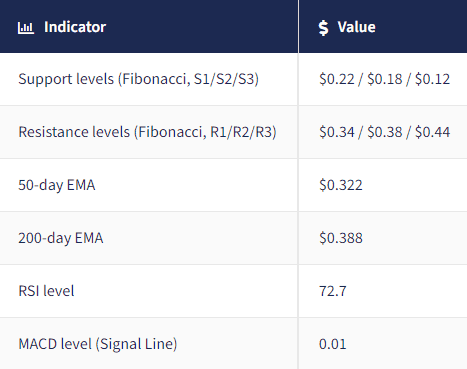Select the RSI level row label
Viewport: 467px width, 369px height.
[46, 291]
